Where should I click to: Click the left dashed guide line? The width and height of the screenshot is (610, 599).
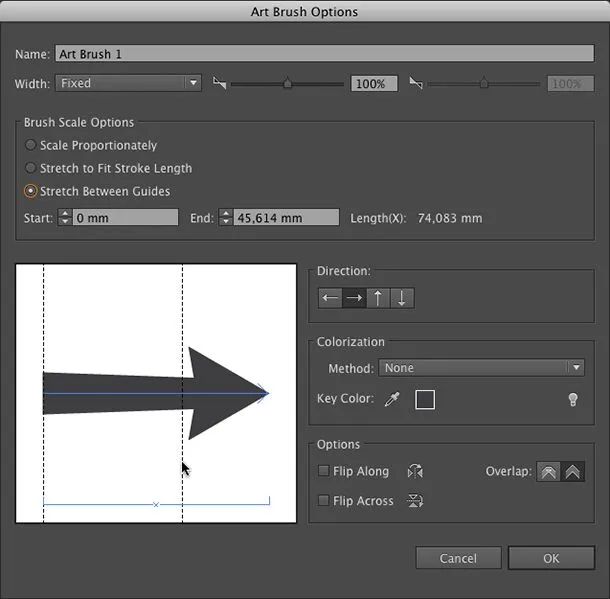(x=44, y=393)
